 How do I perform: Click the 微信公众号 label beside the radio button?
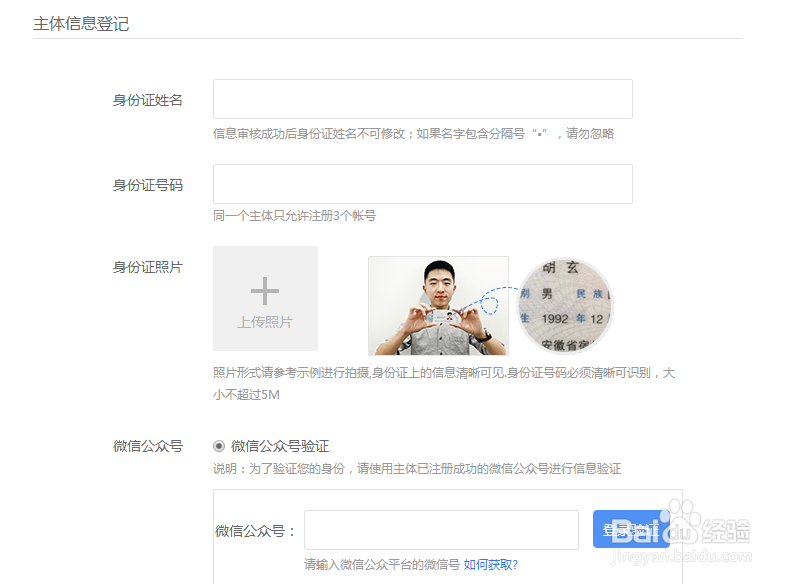[x=147, y=446]
